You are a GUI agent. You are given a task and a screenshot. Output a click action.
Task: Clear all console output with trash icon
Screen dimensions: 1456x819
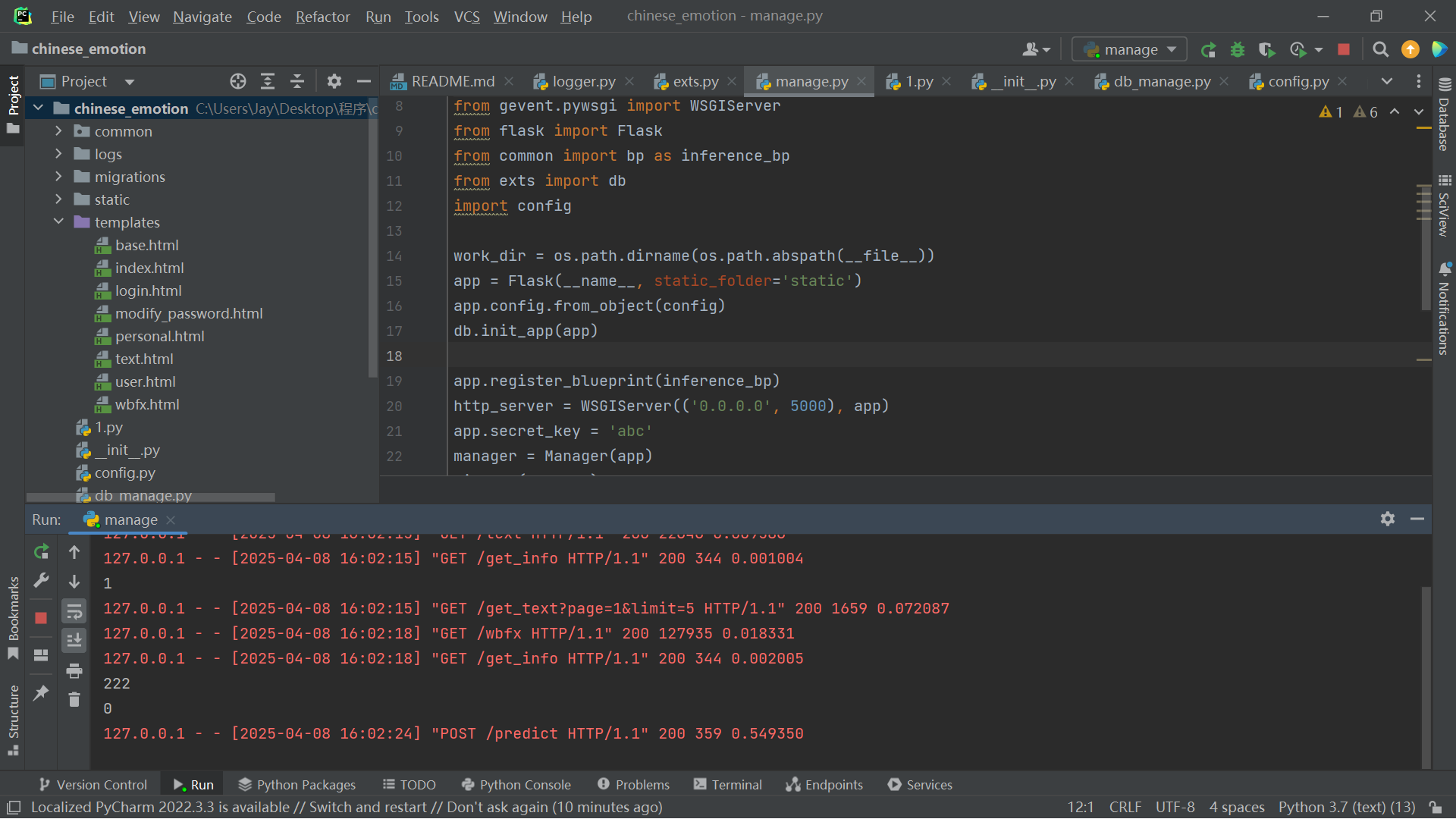coord(74,700)
